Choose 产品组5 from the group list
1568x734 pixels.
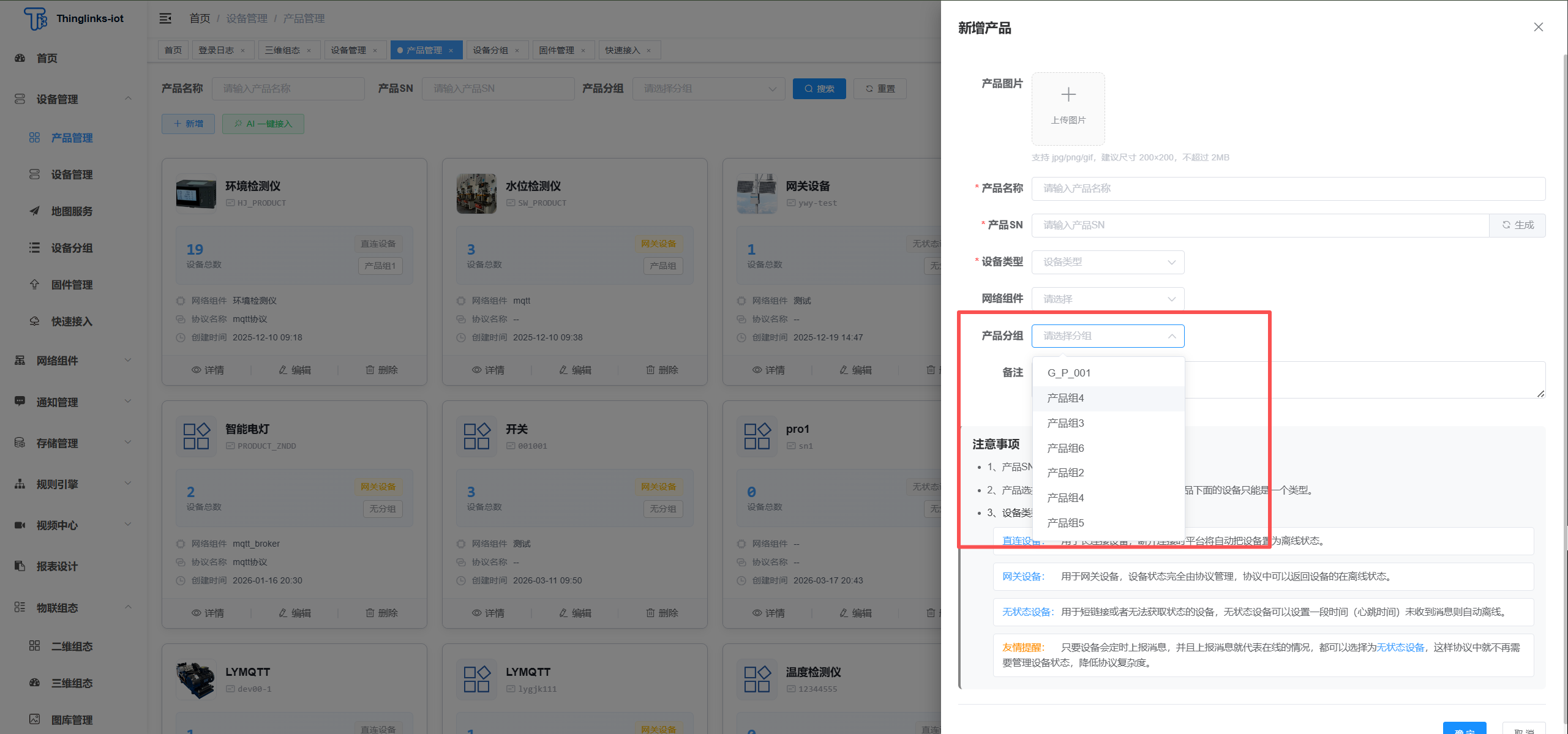(x=1108, y=523)
